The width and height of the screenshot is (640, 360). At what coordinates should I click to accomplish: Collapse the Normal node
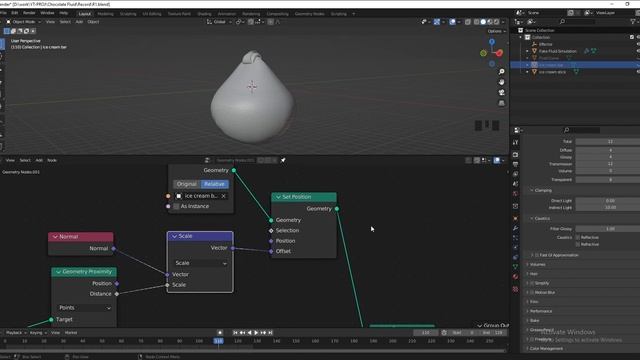55,237
